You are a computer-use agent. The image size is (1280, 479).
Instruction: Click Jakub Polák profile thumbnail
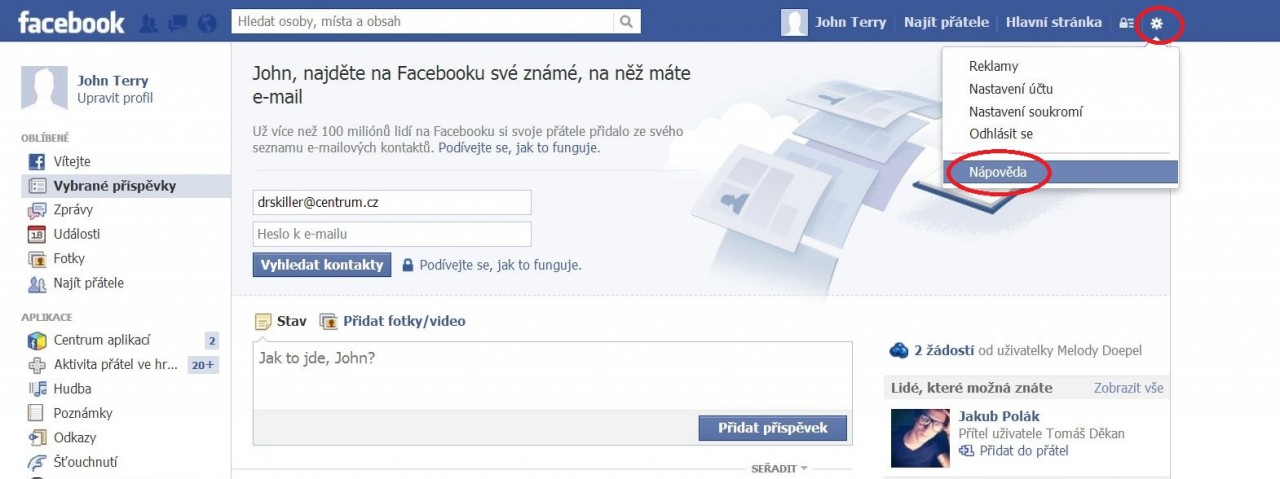pos(920,437)
